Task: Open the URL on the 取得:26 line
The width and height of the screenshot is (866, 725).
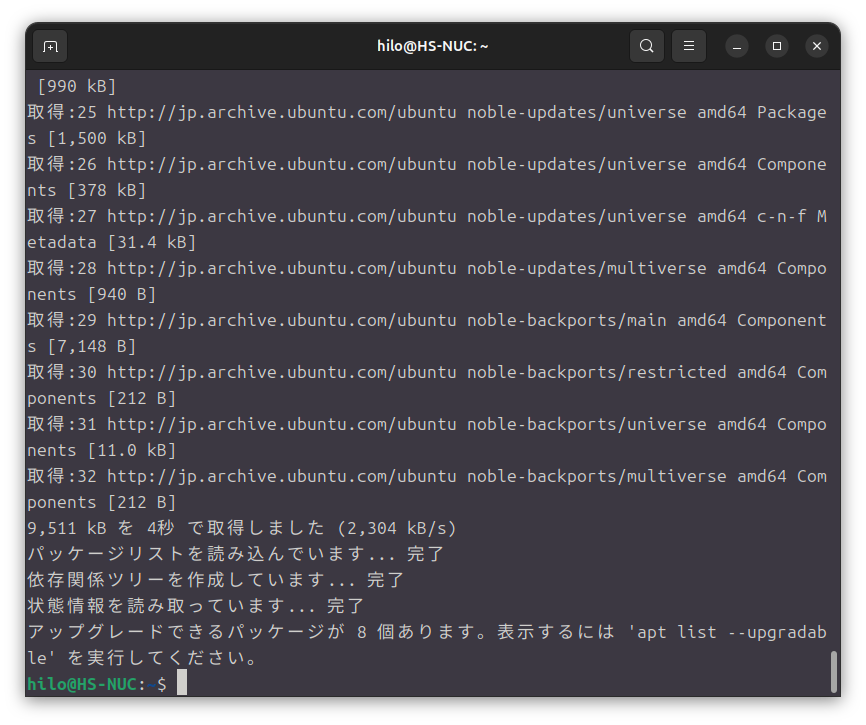Action: click(282, 164)
